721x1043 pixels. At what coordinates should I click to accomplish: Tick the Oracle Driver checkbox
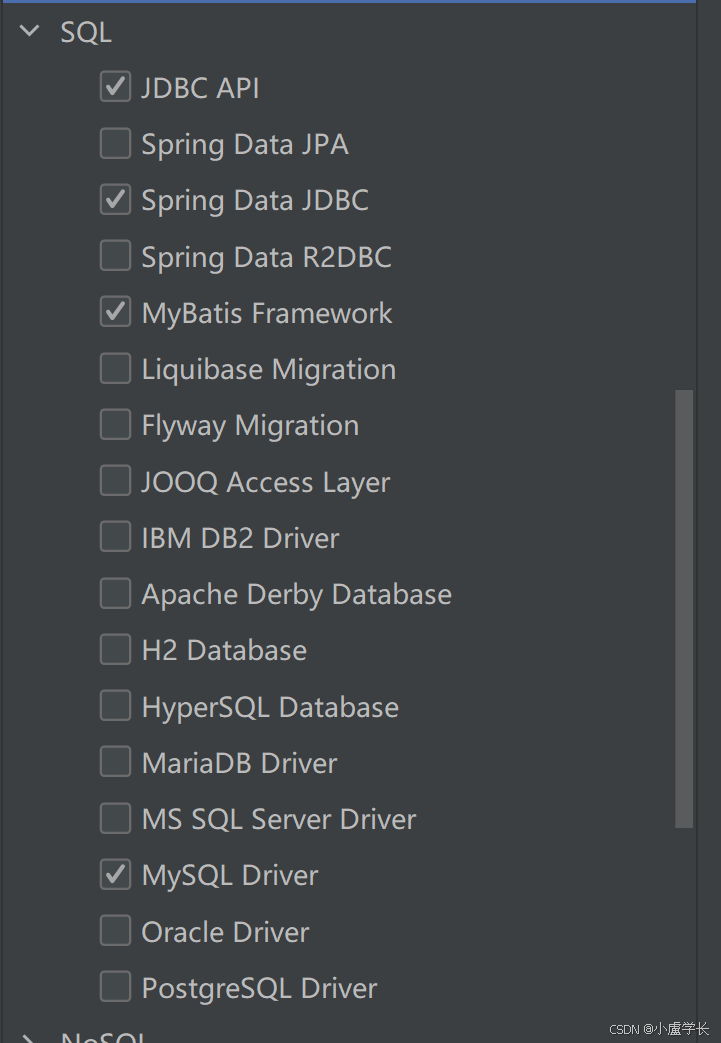click(x=115, y=931)
